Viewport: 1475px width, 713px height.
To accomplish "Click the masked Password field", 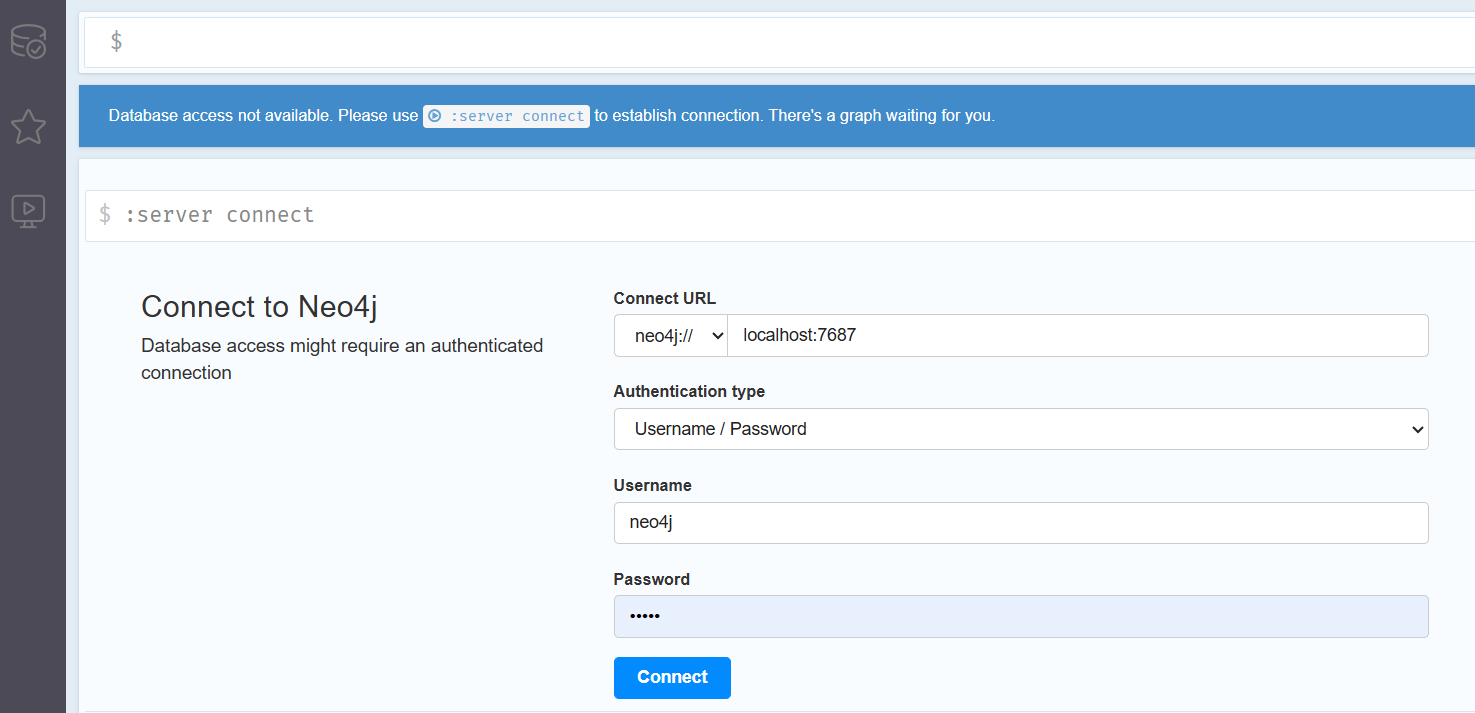I will (1021, 616).
